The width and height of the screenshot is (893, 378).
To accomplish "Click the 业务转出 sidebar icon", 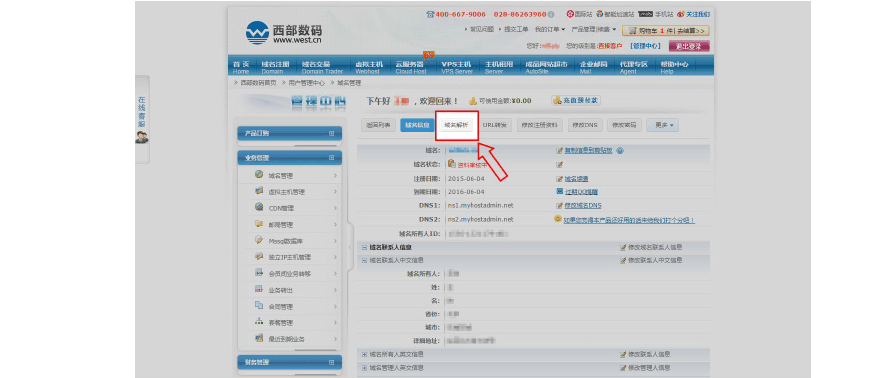I will click(x=259, y=289).
